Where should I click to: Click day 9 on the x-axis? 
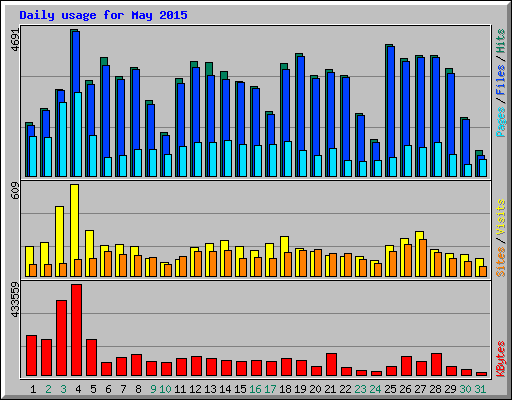click(x=153, y=389)
